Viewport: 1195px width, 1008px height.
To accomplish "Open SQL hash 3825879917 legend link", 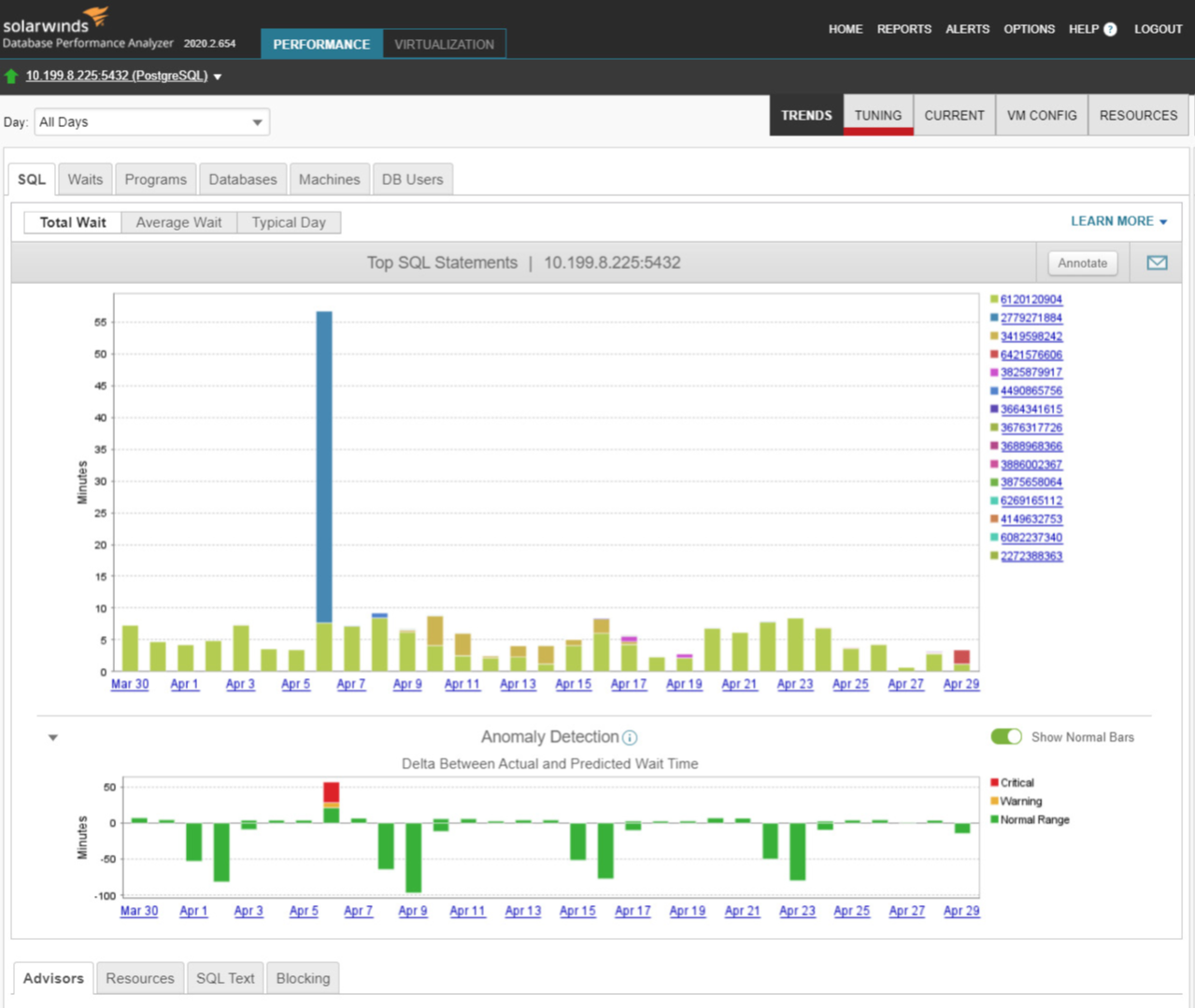I will coord(1031,373).
